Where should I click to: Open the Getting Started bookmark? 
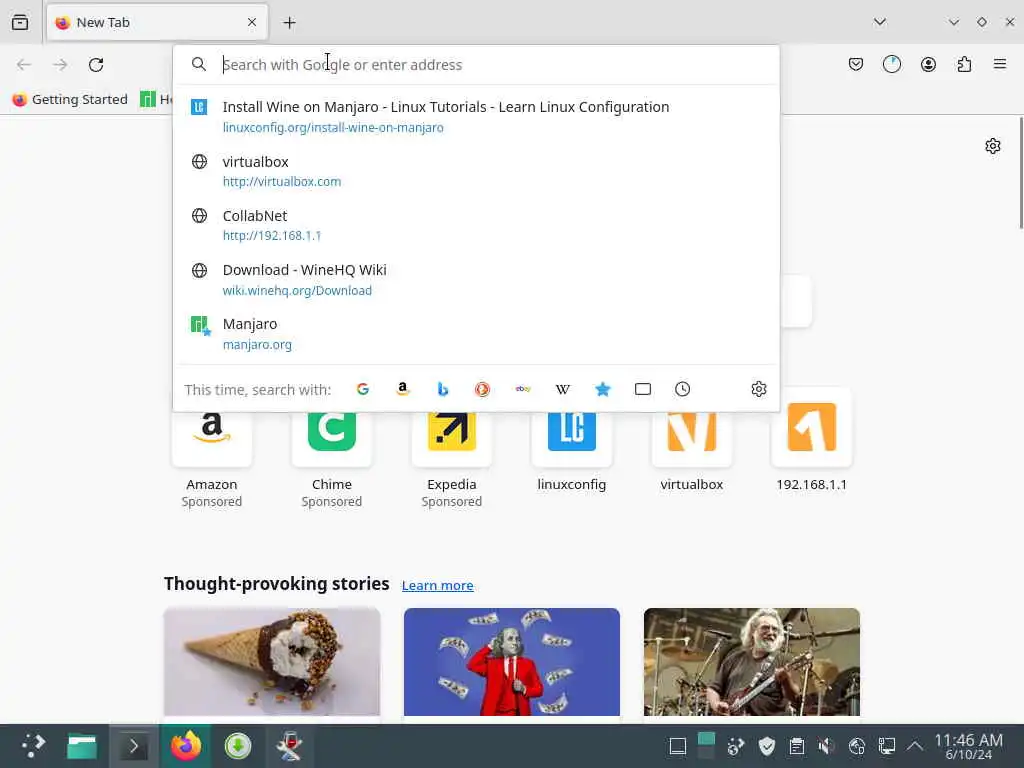pyautogui.click(x=70, y=99)
